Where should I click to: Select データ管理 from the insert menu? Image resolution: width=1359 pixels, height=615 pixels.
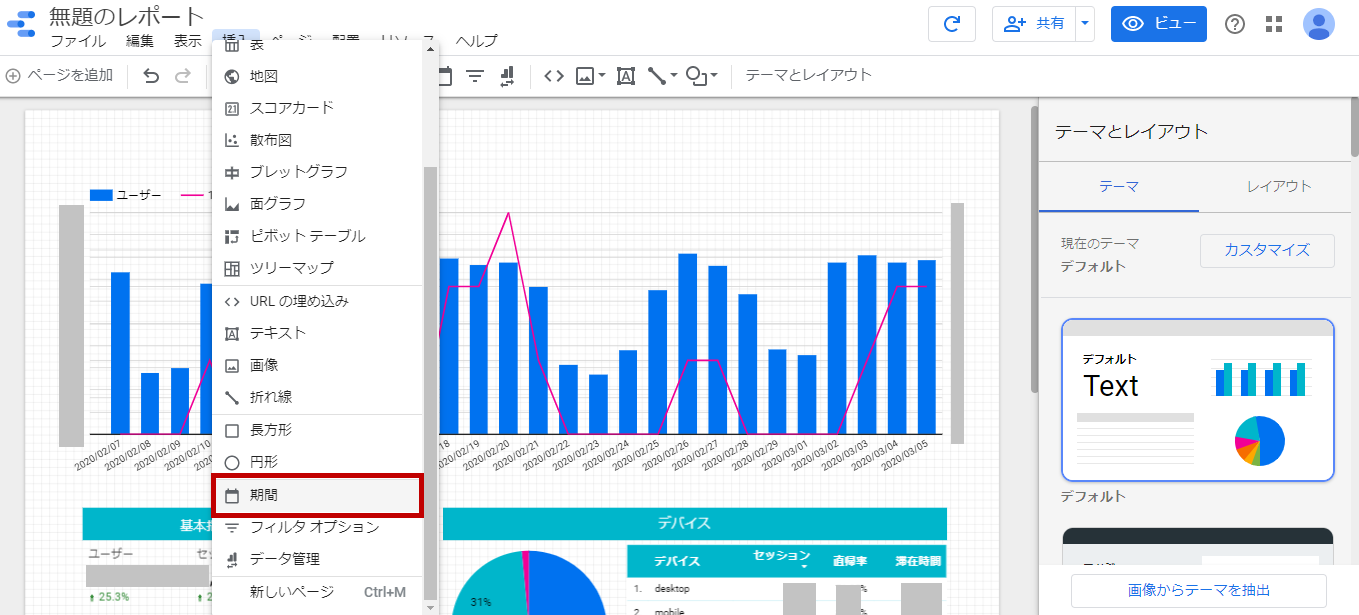tap(318, 559)
